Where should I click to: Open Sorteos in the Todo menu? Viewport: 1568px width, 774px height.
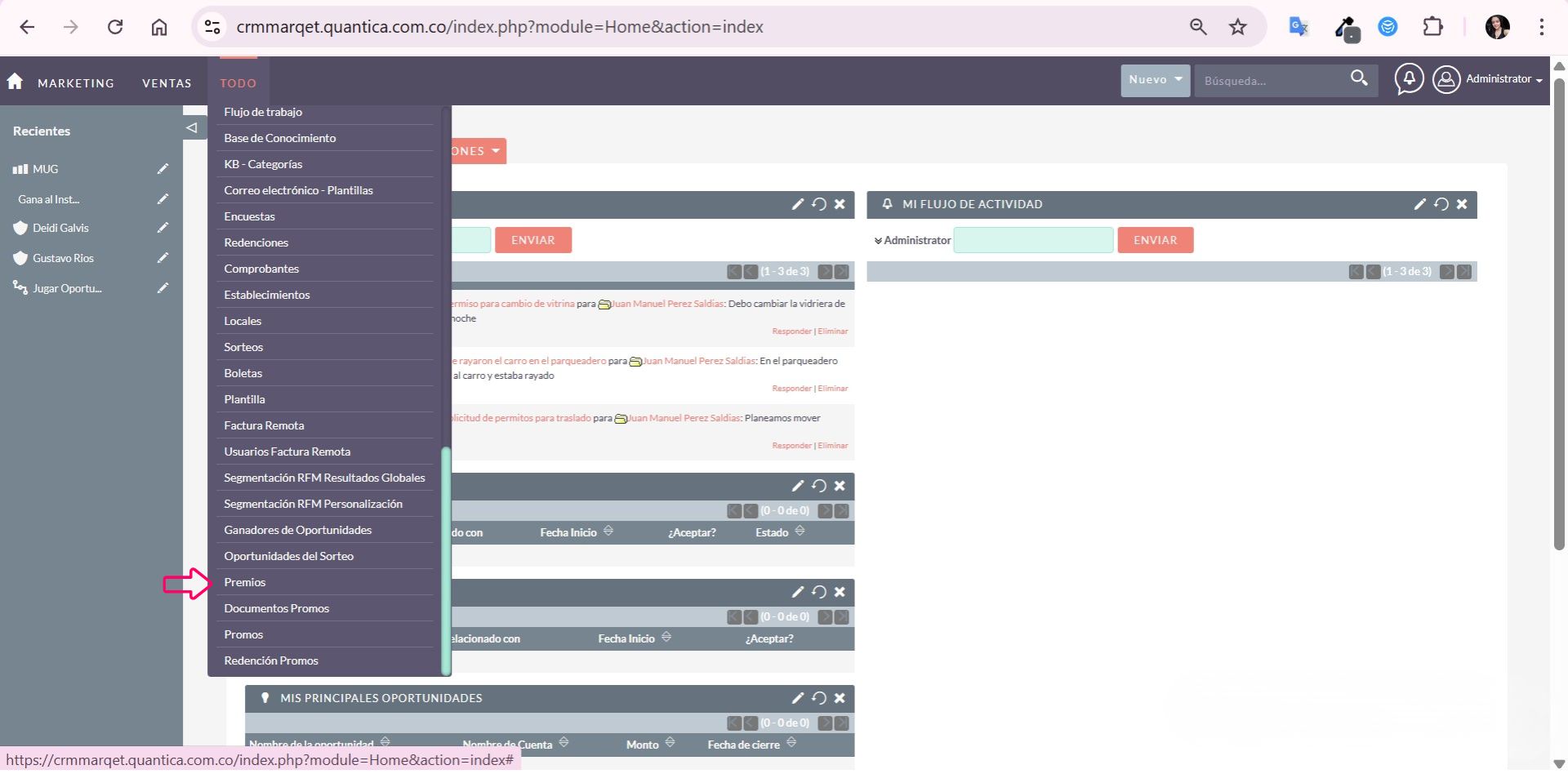coord(243,347)
